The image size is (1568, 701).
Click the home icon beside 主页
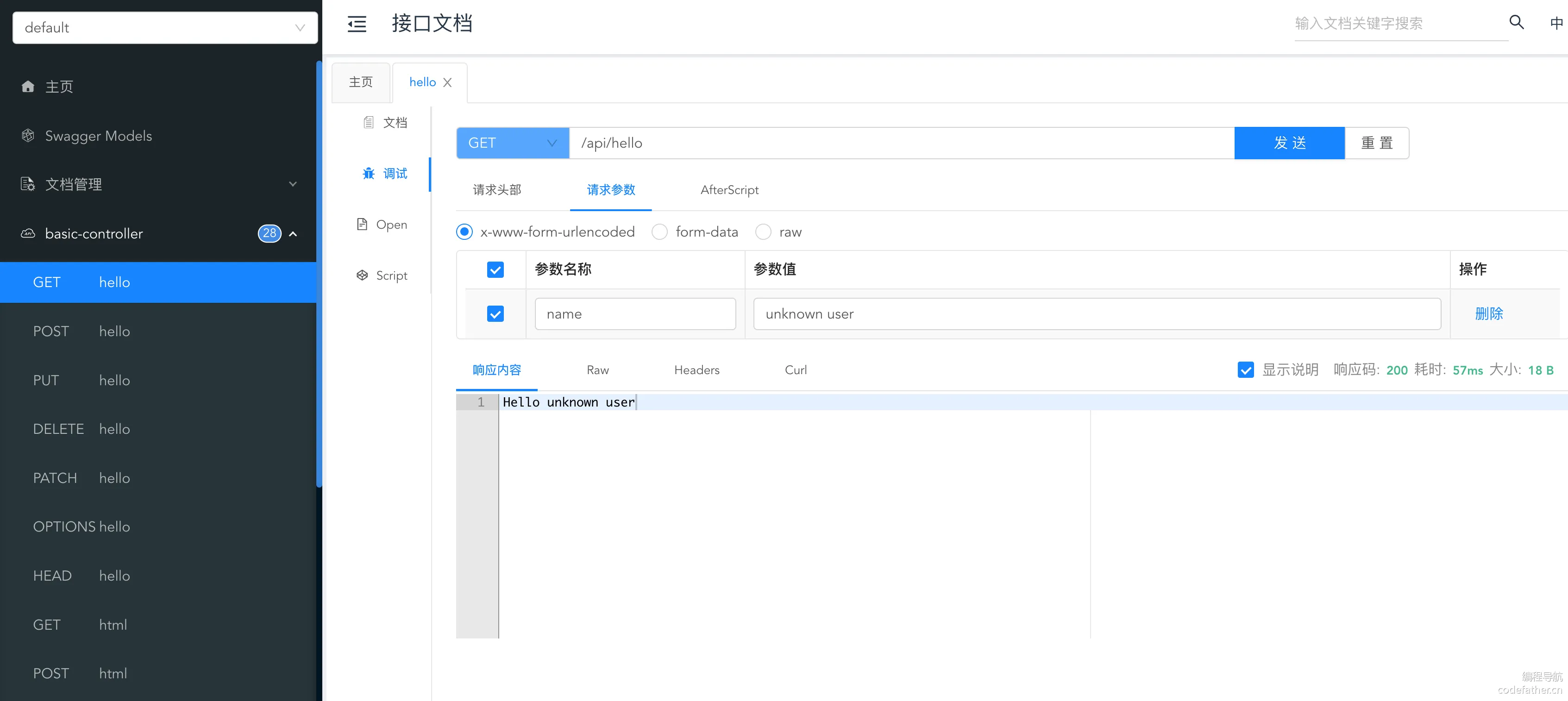pos(28,87)
